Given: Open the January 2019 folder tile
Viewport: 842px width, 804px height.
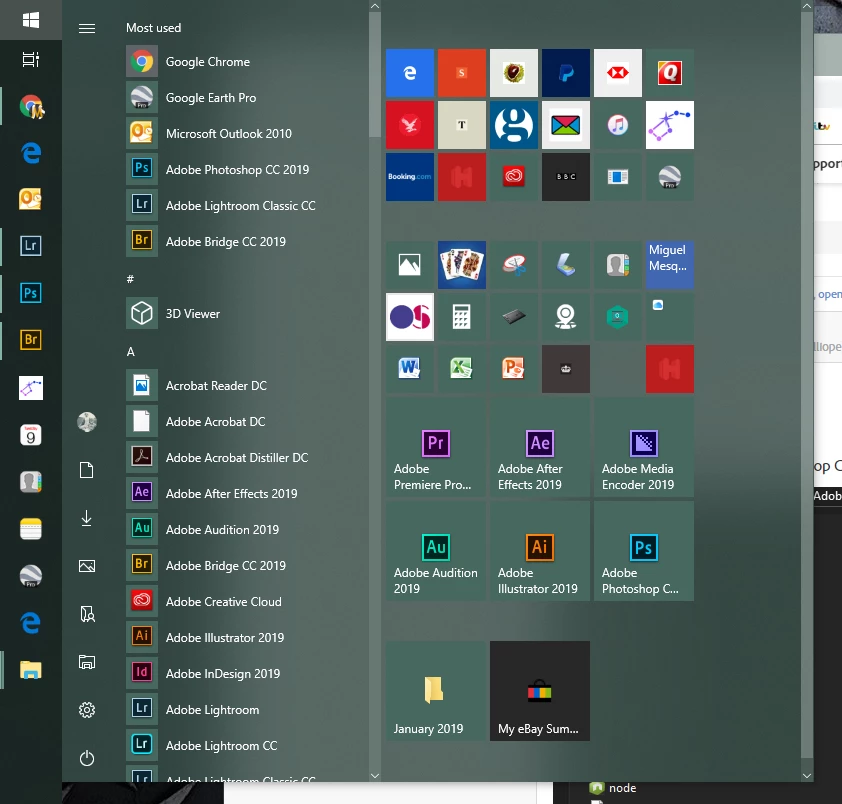Looking at the screenshot, I should [436, 691].
